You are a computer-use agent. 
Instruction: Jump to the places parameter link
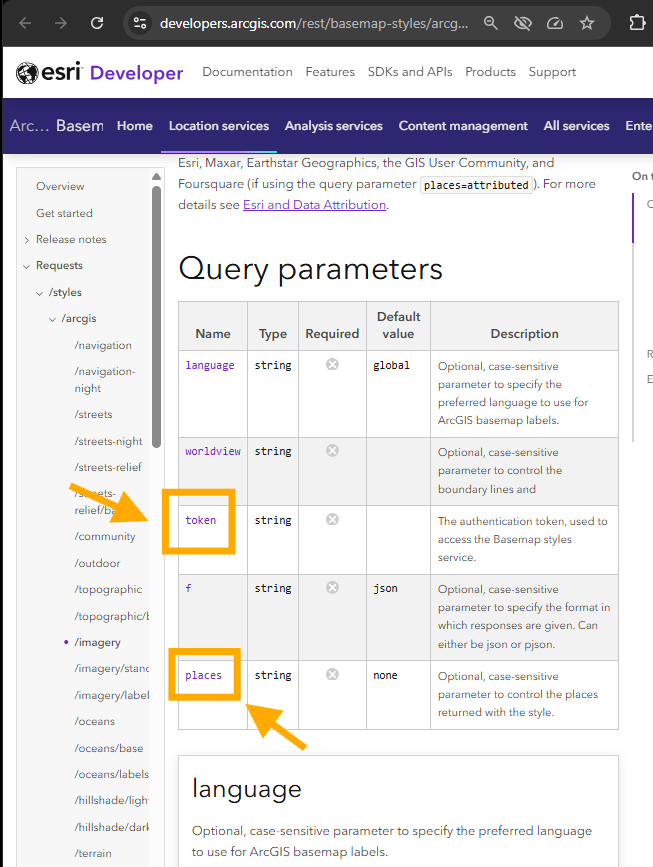[203, 675]
